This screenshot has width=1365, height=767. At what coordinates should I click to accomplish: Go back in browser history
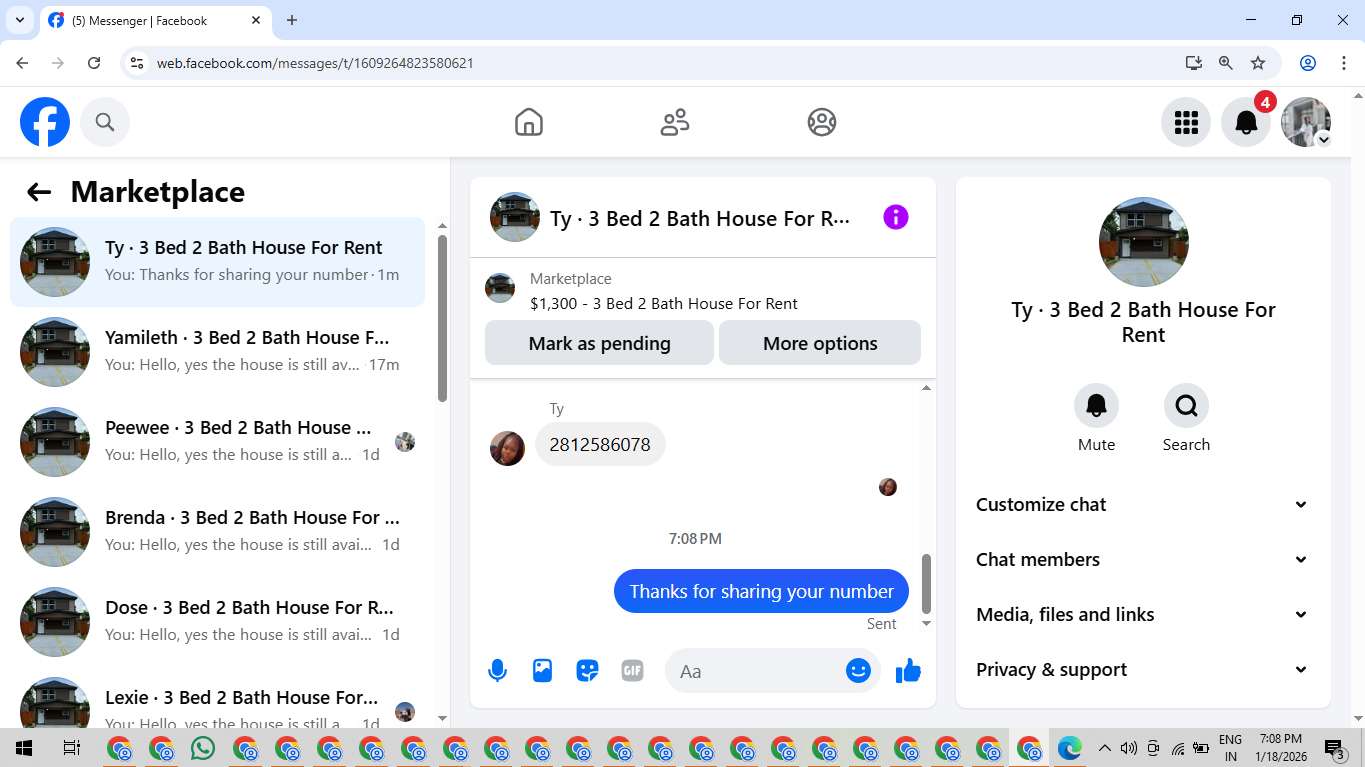[x=22, y=63]
